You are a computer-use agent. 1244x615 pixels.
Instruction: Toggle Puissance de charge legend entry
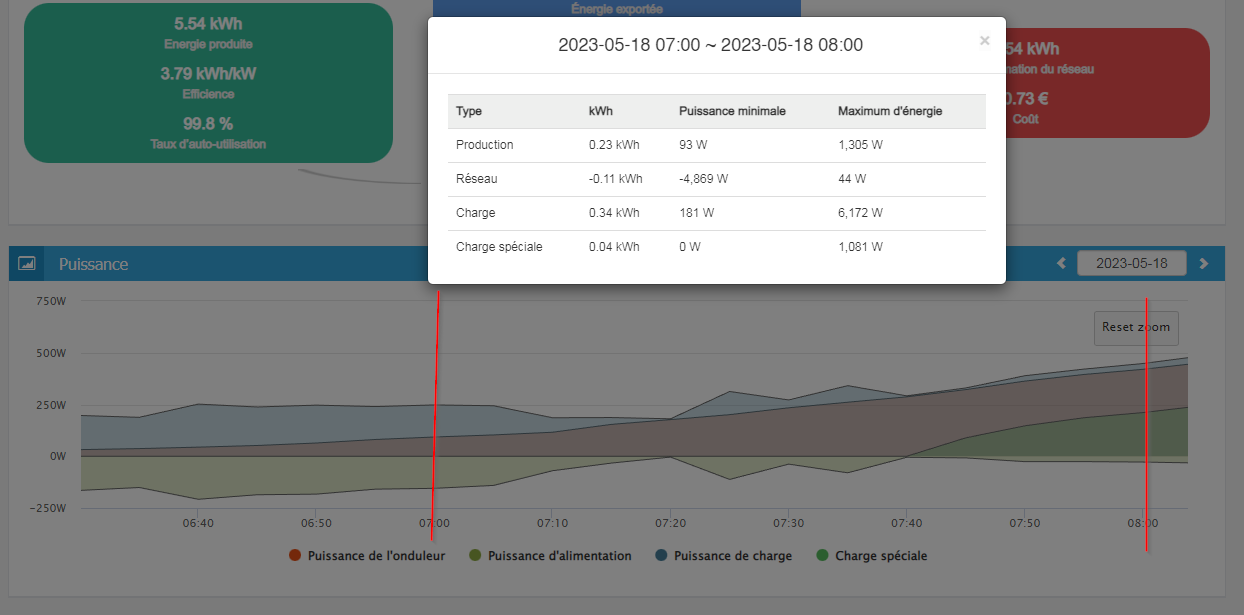(x=722, y=556)
